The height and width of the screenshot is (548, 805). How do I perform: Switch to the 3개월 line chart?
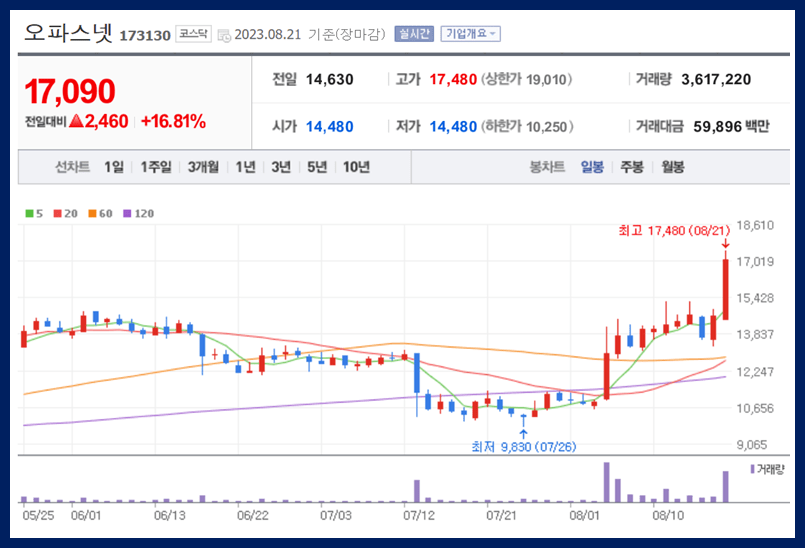coord(203,167)
